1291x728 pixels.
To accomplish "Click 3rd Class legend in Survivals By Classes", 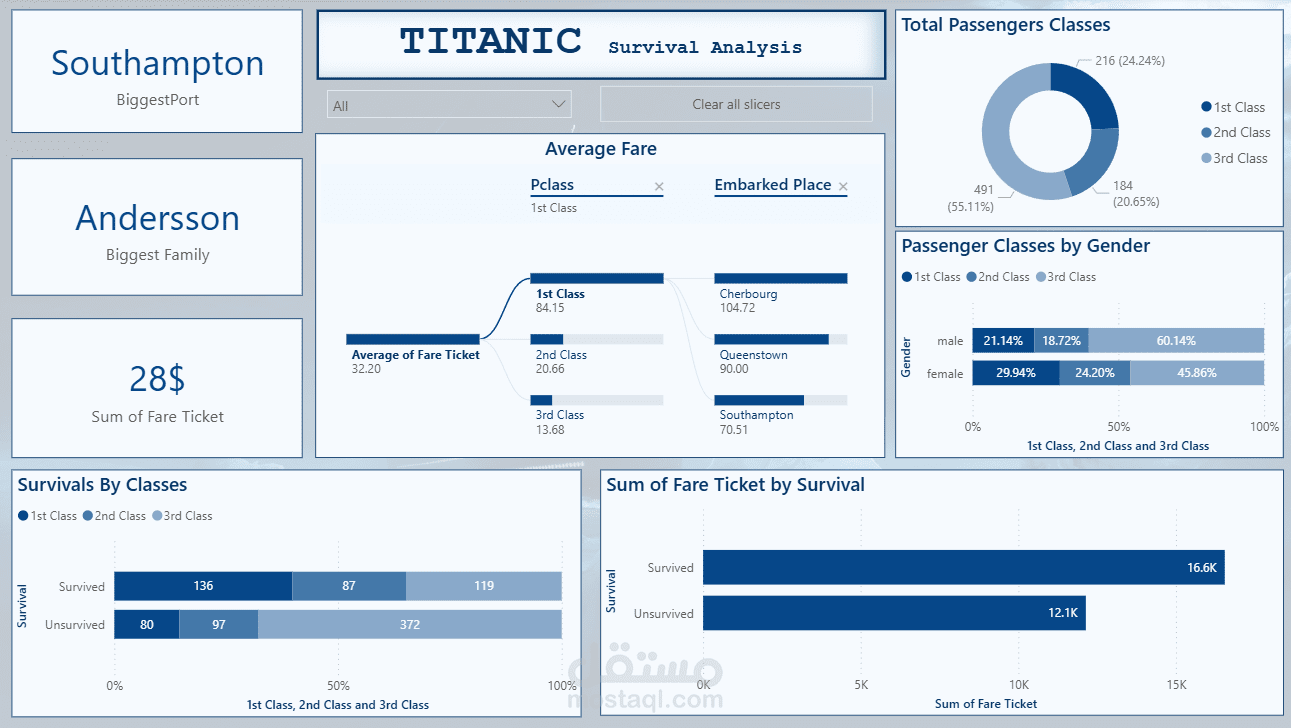I will 182,516.
